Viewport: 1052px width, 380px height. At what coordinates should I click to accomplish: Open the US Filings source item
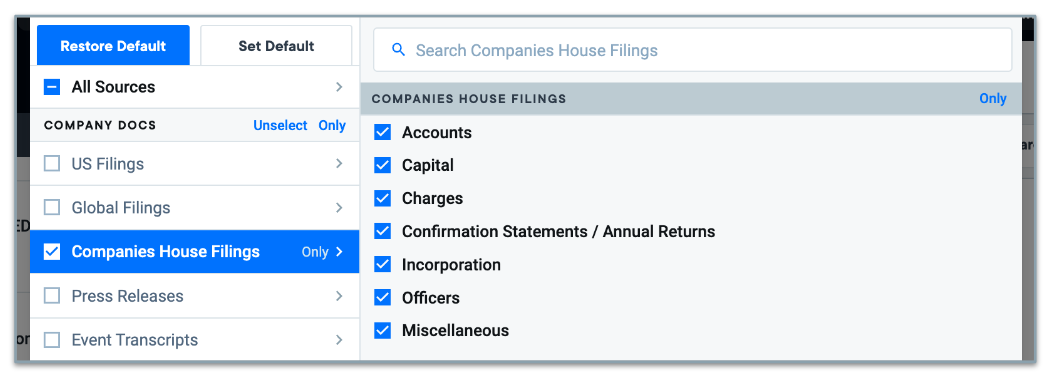pyautogui.click(x=195, y=164)
